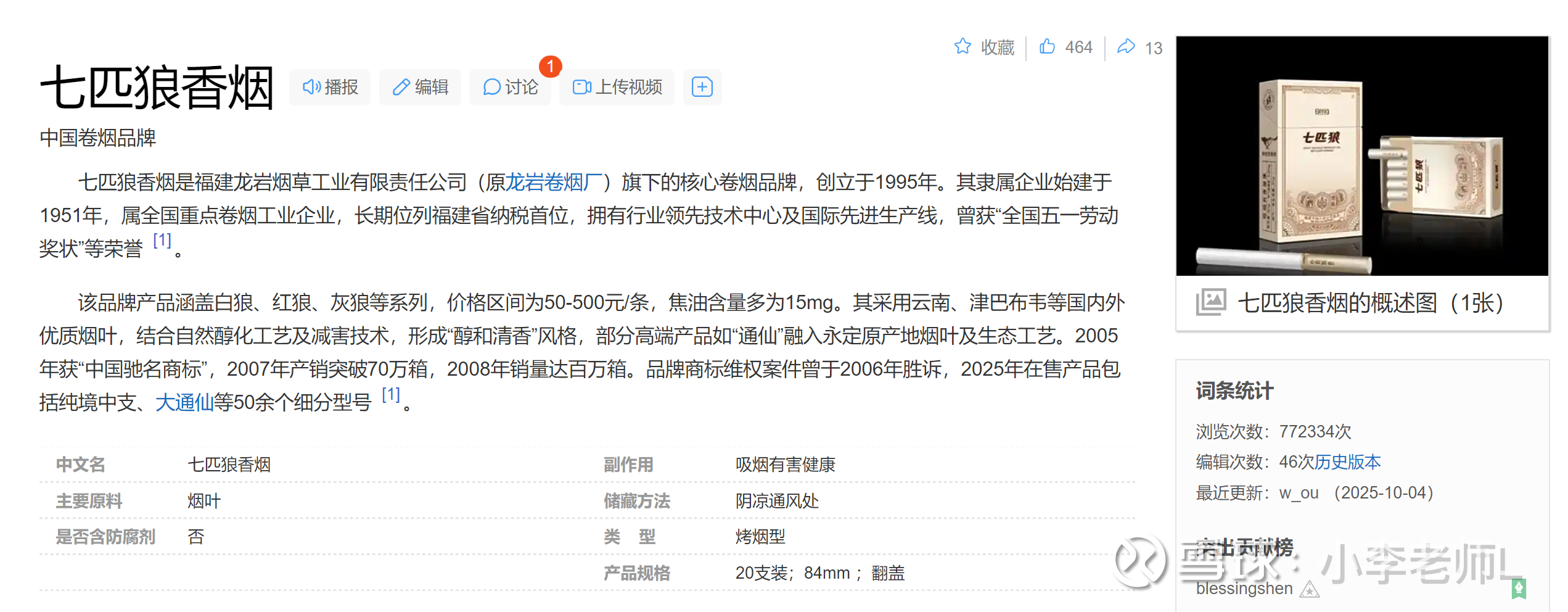Image resolution: width=1568 pixels, height=612 pixels.
Task: Click the 是否含防腐剂 field label
Action: click(105, 537)
